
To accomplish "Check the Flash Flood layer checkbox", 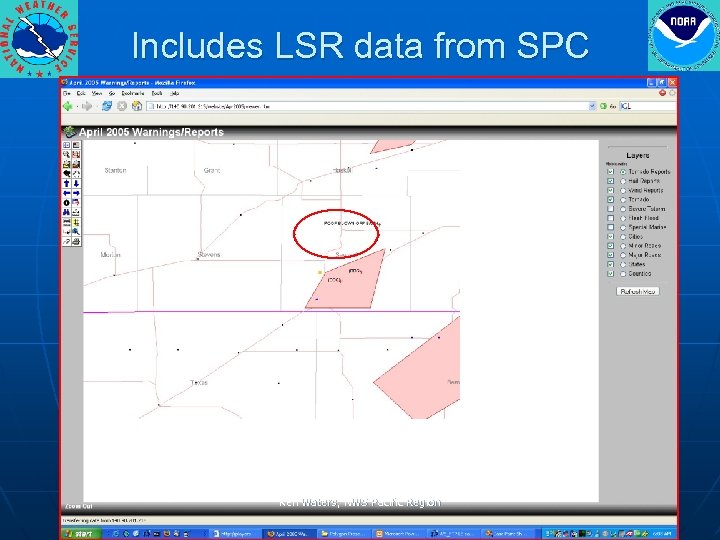I will point(611,218).
